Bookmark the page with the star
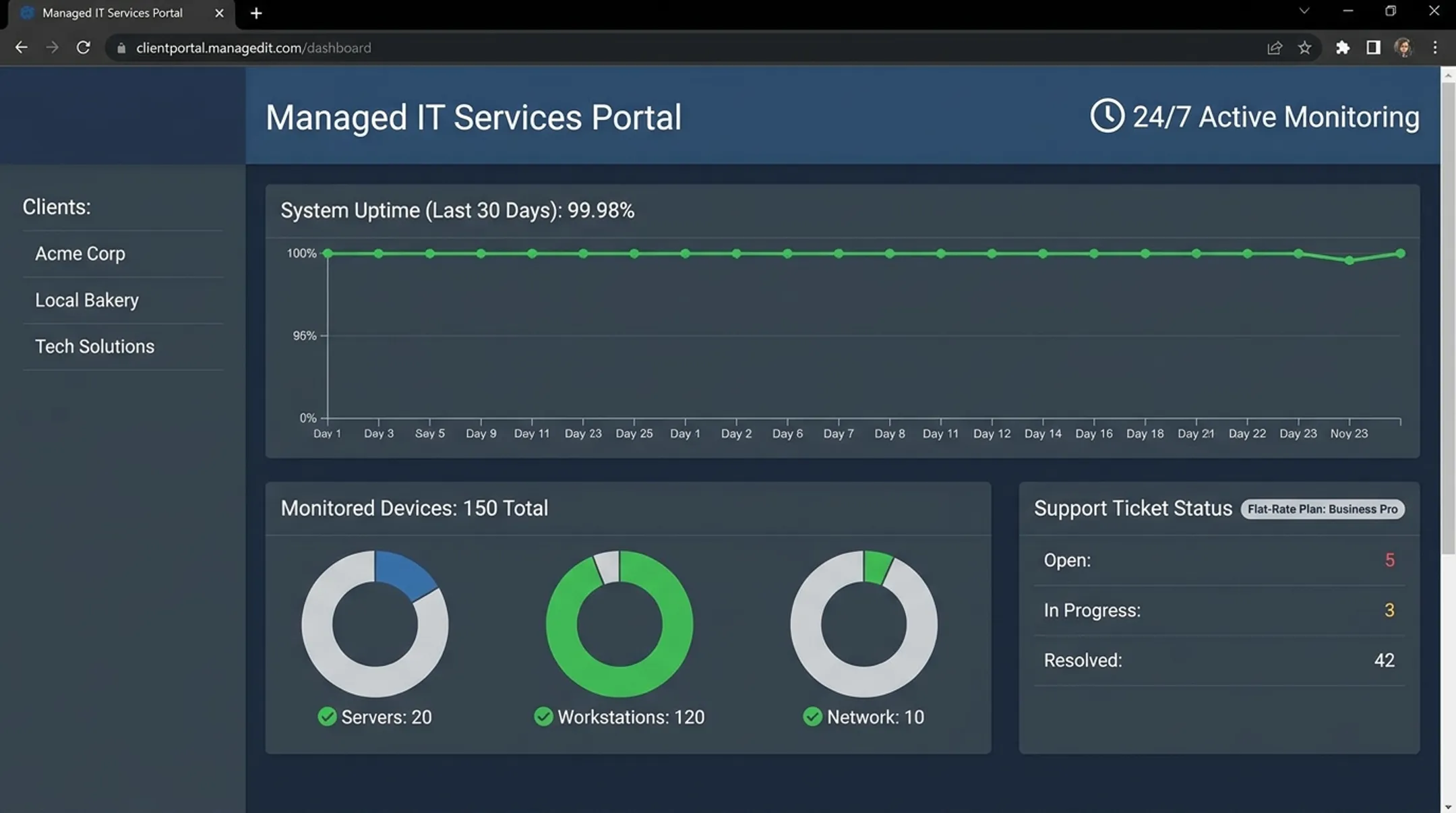The height and width of the screenshot is (813, 1456). pos(1305,48)
